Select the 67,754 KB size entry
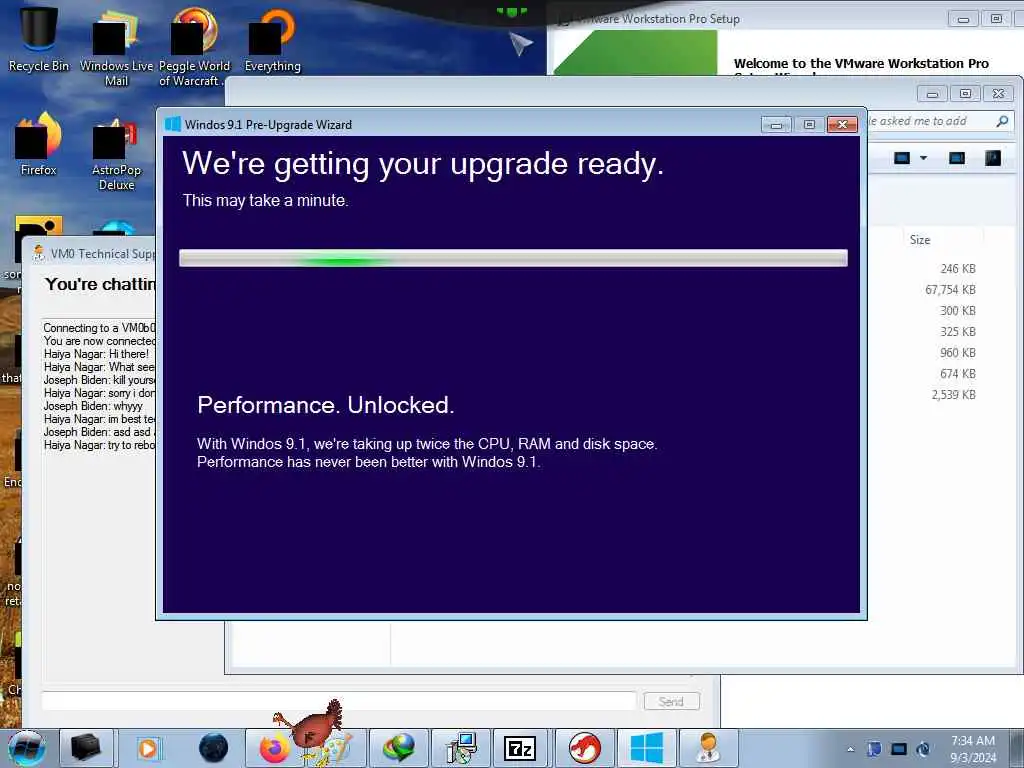The height and width of the screenshot is (768, 1024). [x=950, y=289]
